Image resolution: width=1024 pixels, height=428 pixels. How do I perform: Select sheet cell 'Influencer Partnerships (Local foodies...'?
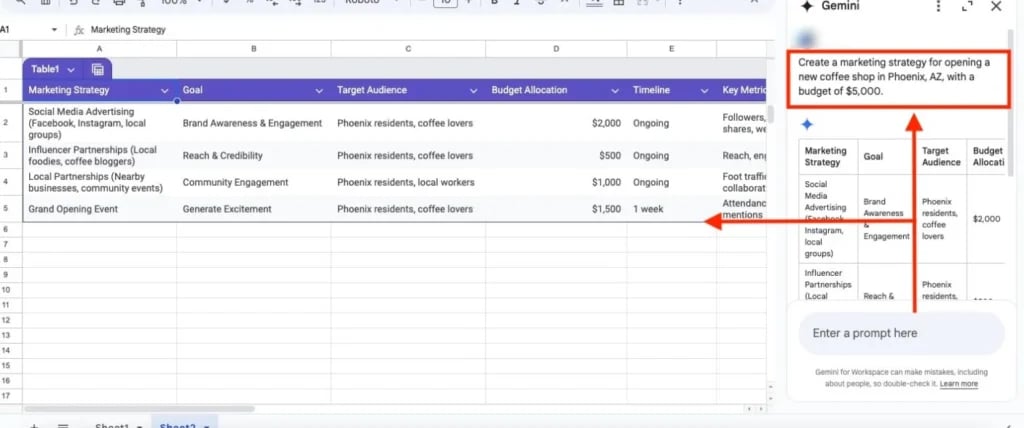coord(99,156)
